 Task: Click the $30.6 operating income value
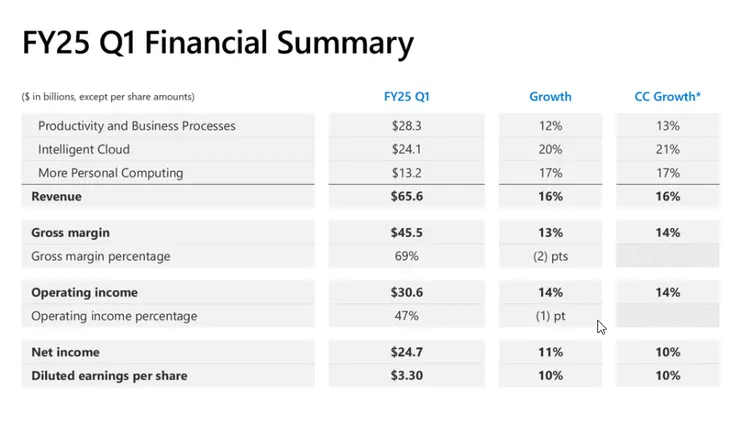406,293
